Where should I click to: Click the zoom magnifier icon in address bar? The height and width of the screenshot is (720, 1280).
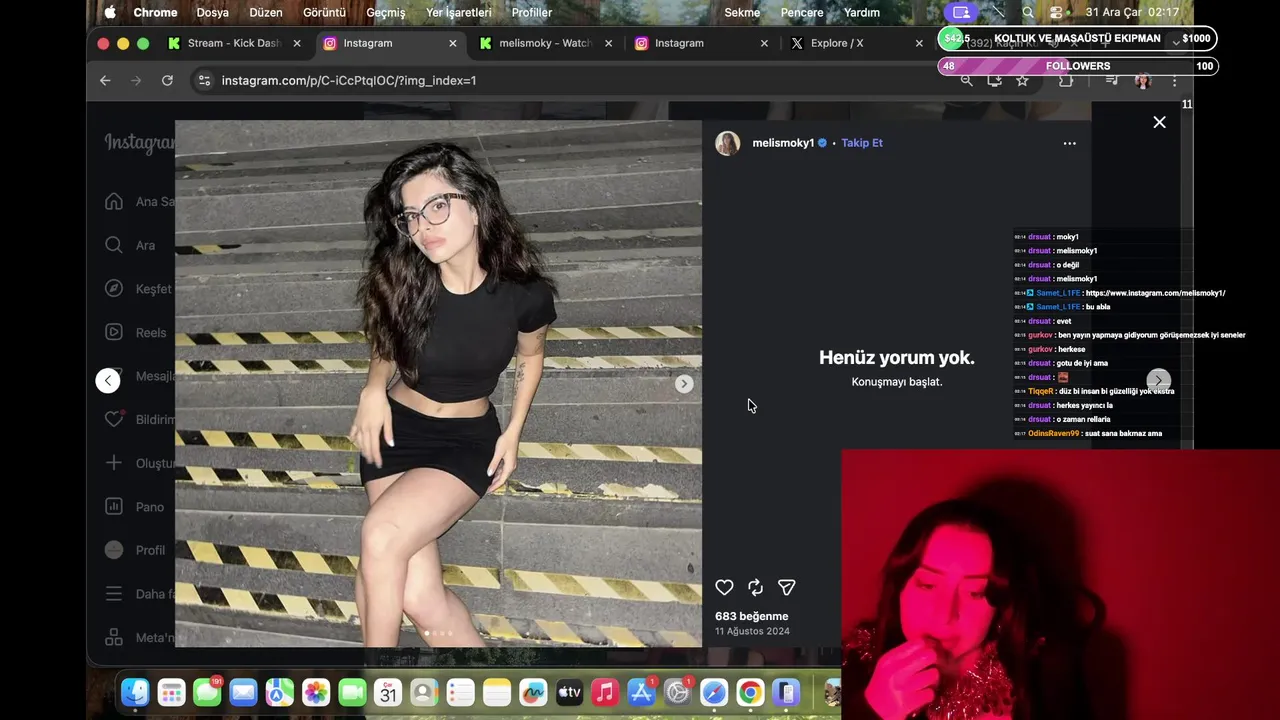tap(966, 80)
